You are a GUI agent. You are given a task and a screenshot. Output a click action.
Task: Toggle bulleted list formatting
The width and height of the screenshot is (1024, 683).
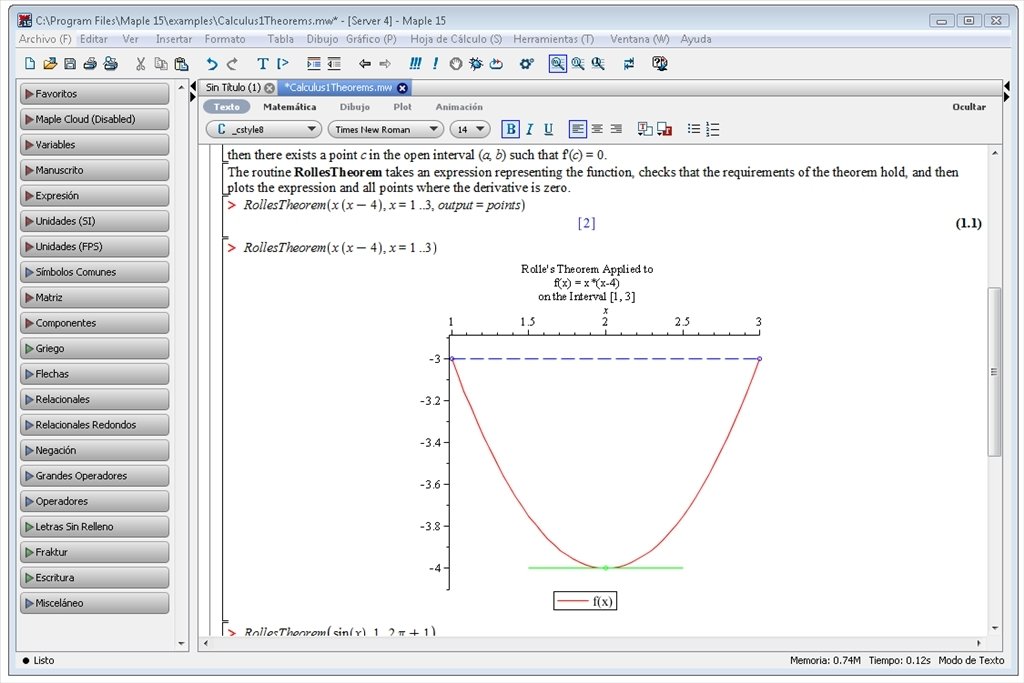pos(694,129)
